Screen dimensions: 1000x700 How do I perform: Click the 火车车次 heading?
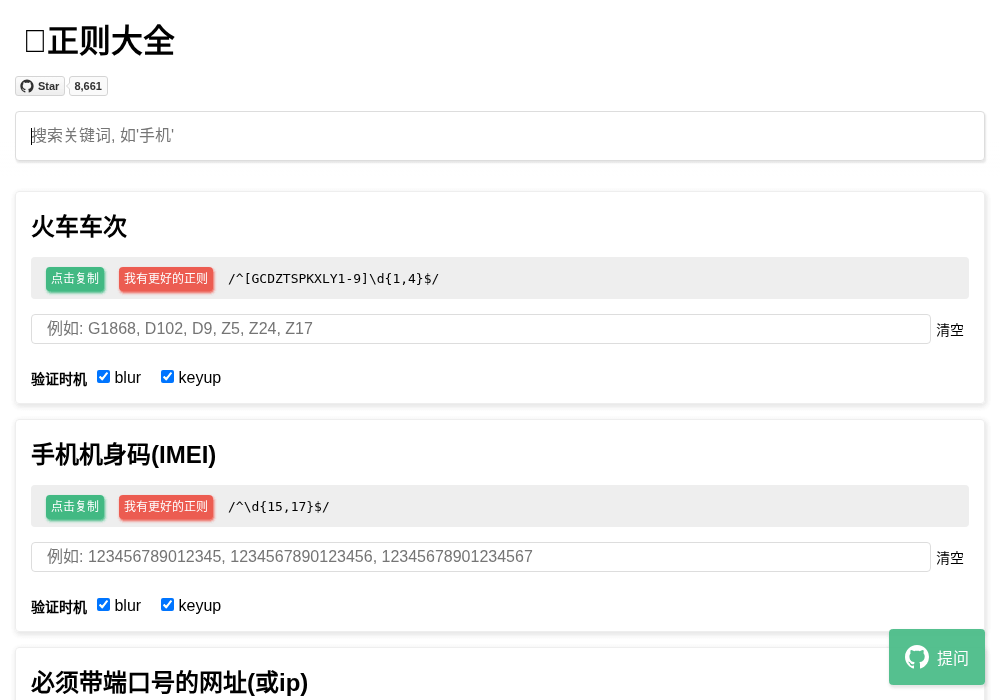(x=79, y=227)
